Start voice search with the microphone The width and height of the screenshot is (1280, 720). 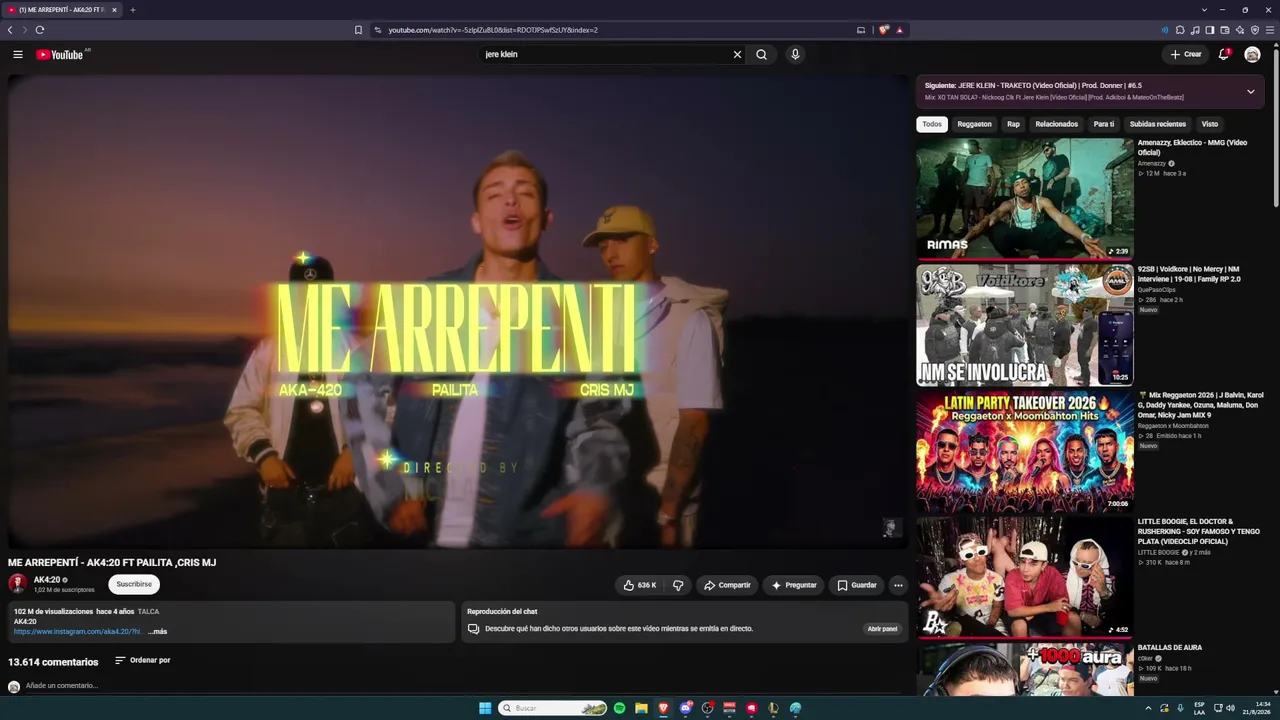click(x=795, y=55)
